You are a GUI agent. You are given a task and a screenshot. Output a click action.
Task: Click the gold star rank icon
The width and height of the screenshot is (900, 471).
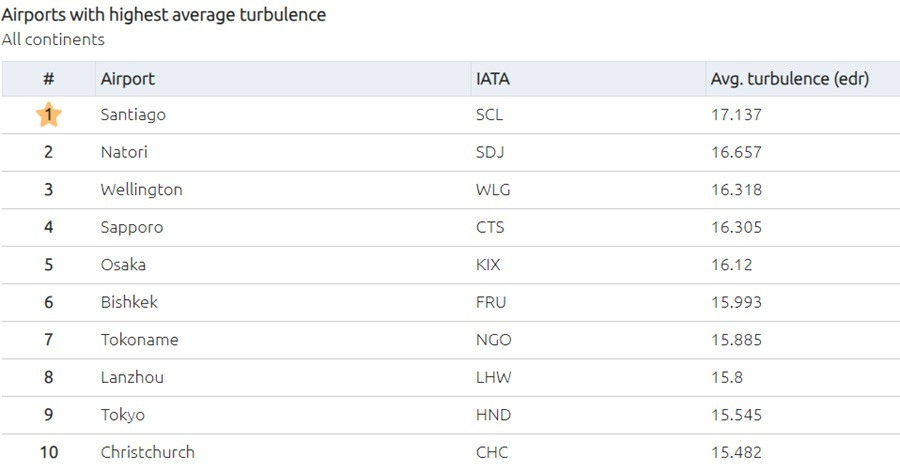[49, 114]
